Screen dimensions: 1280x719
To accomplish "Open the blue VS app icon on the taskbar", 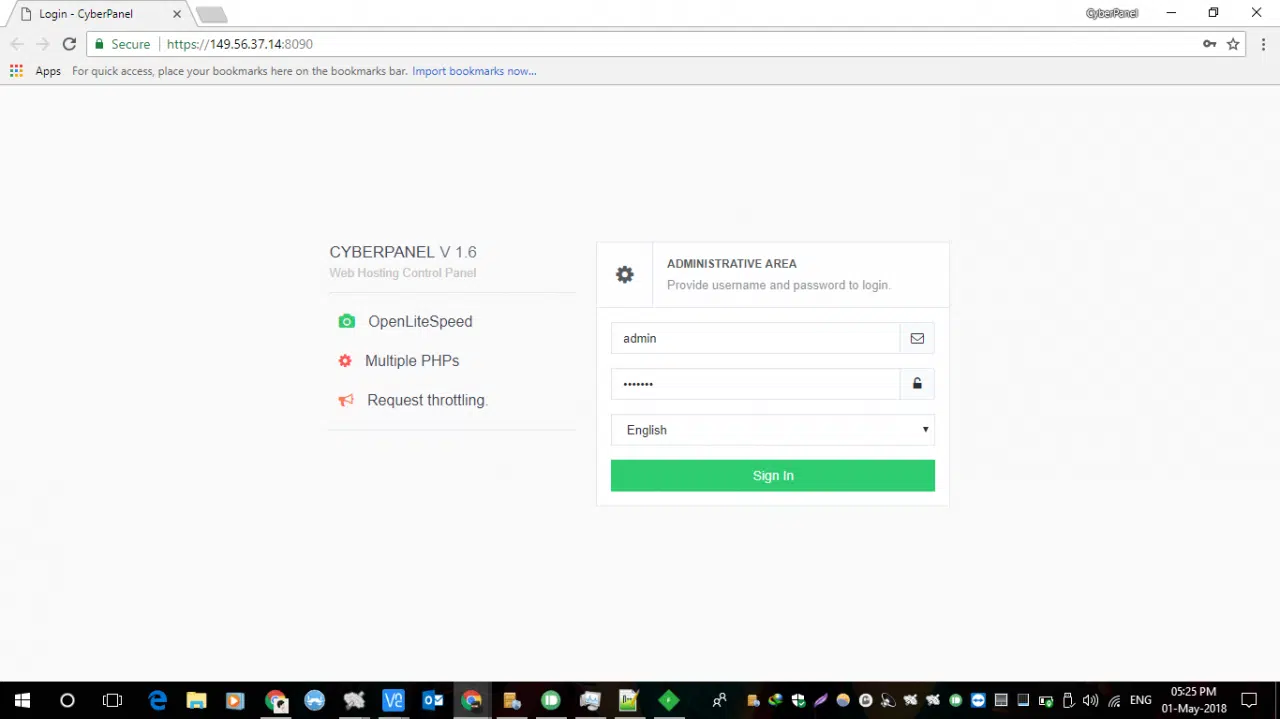I will [x=393, y=701].
